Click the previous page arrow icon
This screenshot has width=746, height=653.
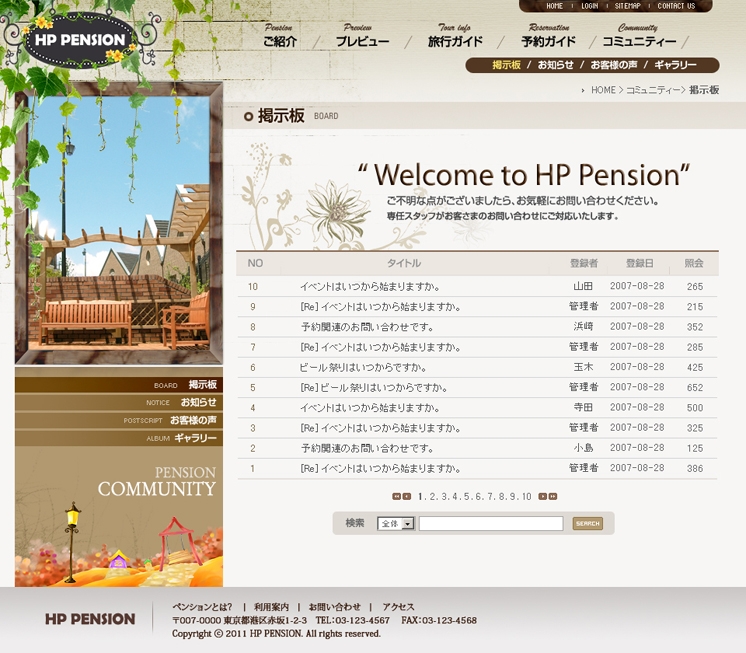407,496
